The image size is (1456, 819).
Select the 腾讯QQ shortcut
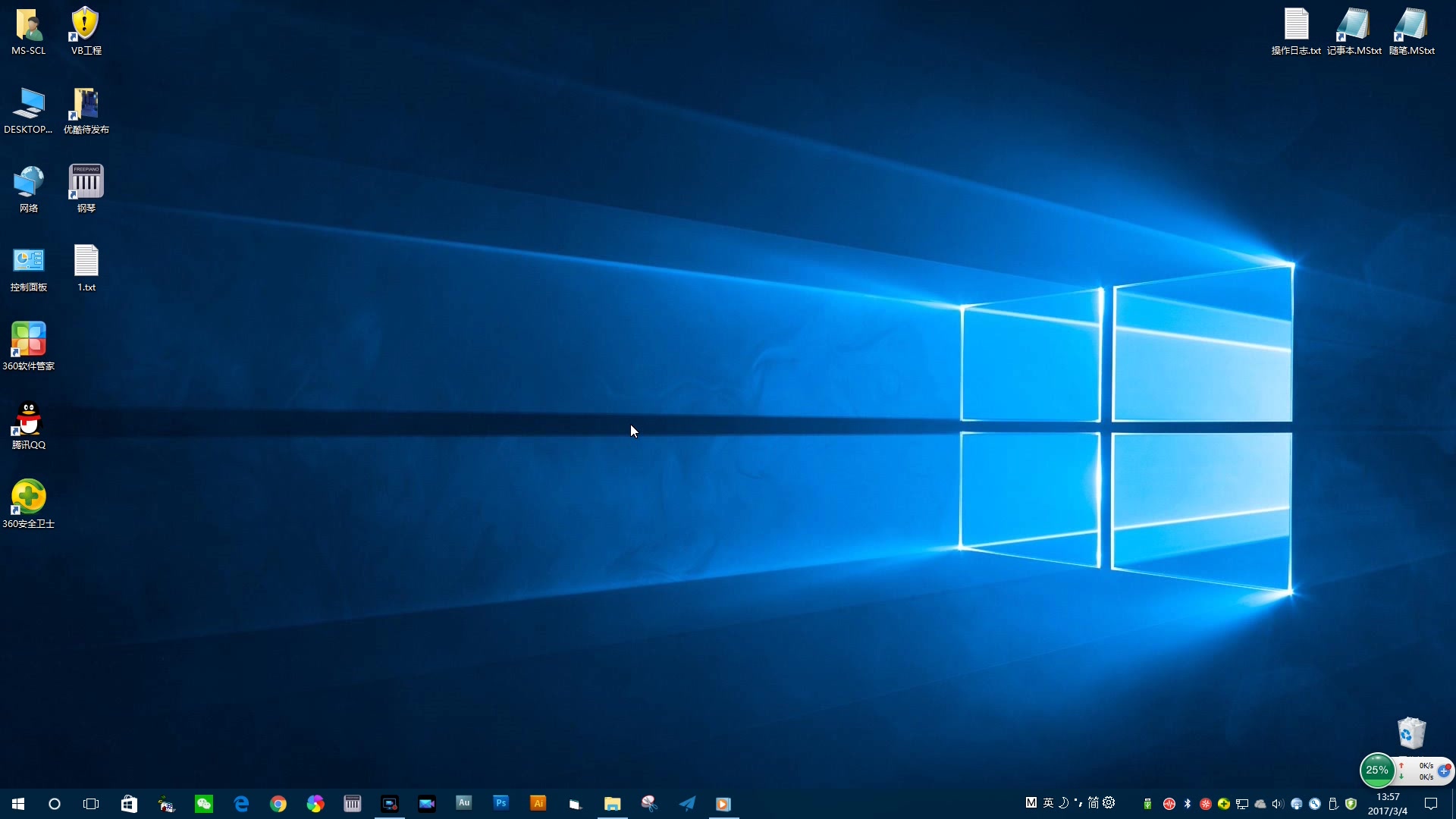point(28,426)
